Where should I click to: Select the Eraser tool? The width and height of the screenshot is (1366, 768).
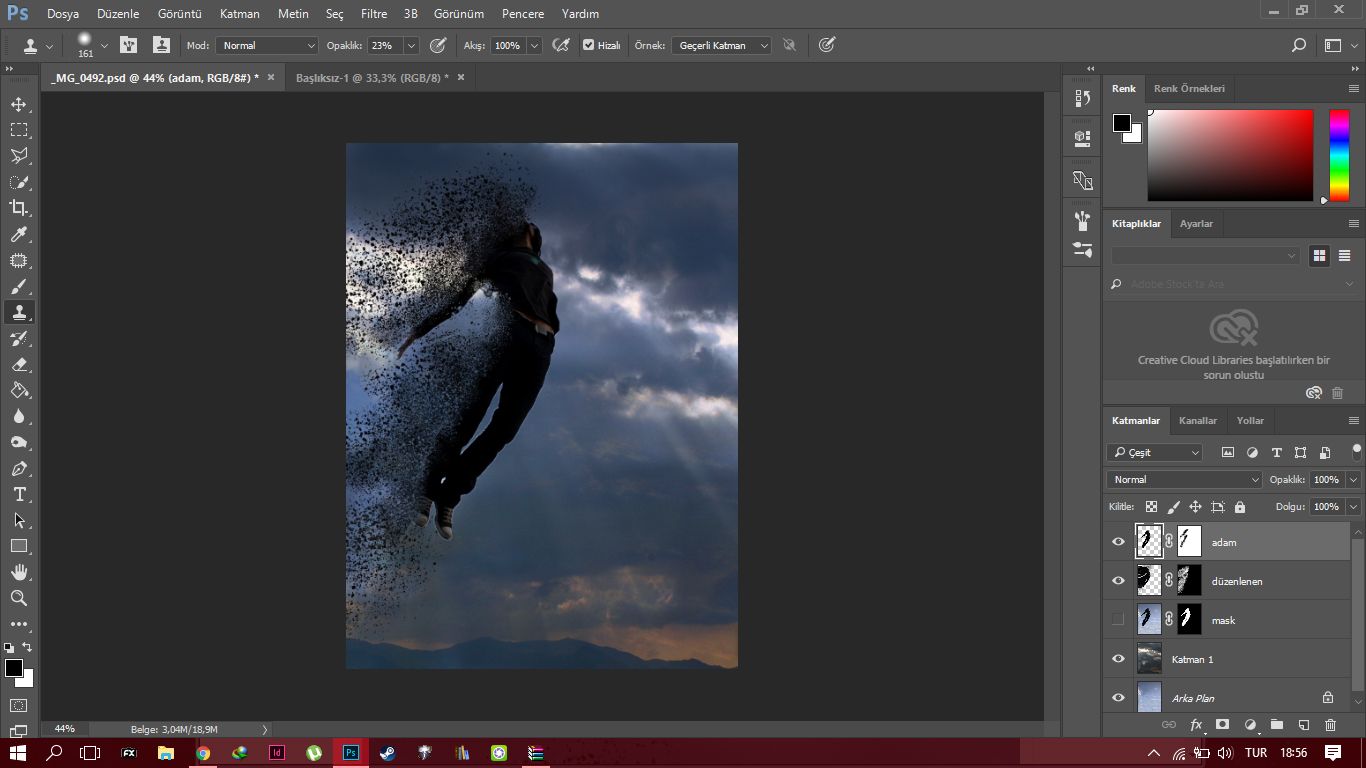pyautogui.click(x=19, y=364)
